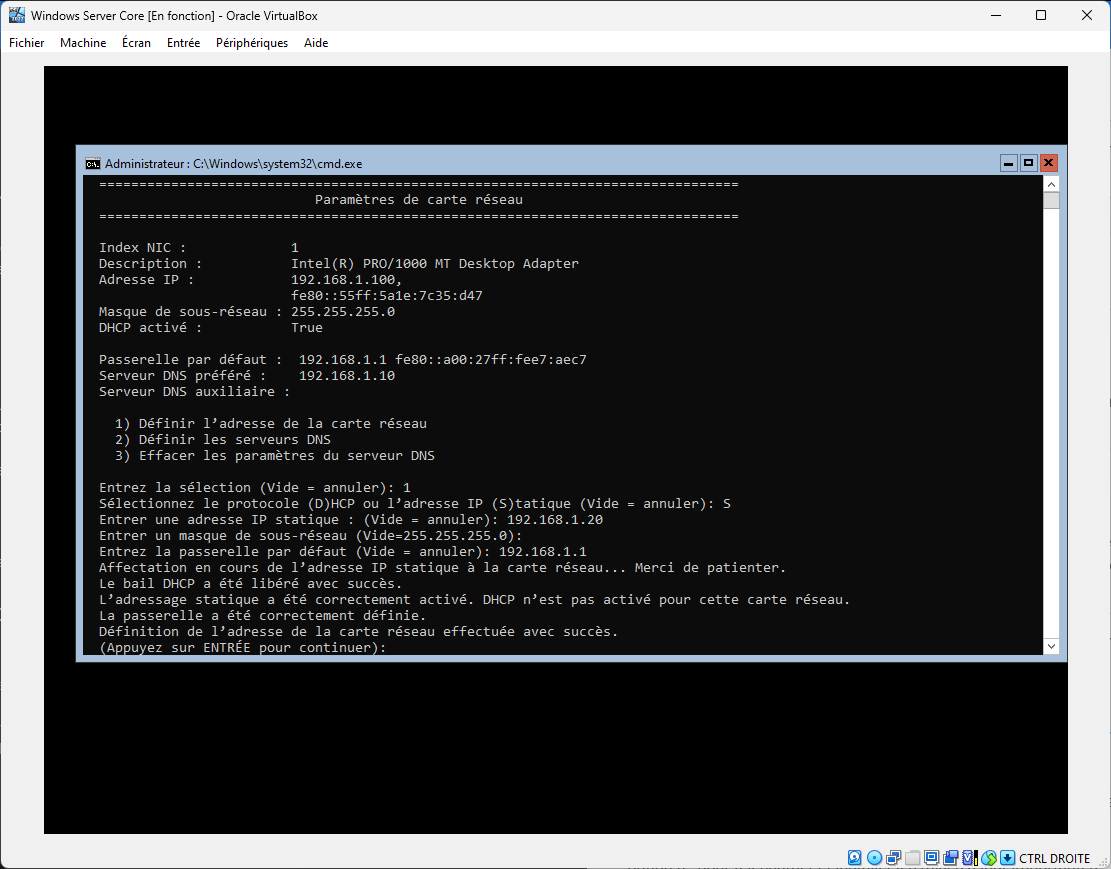This screenshot has height=869, width=1111.
Task: Click the screen recording status icon
Action: 951,858
